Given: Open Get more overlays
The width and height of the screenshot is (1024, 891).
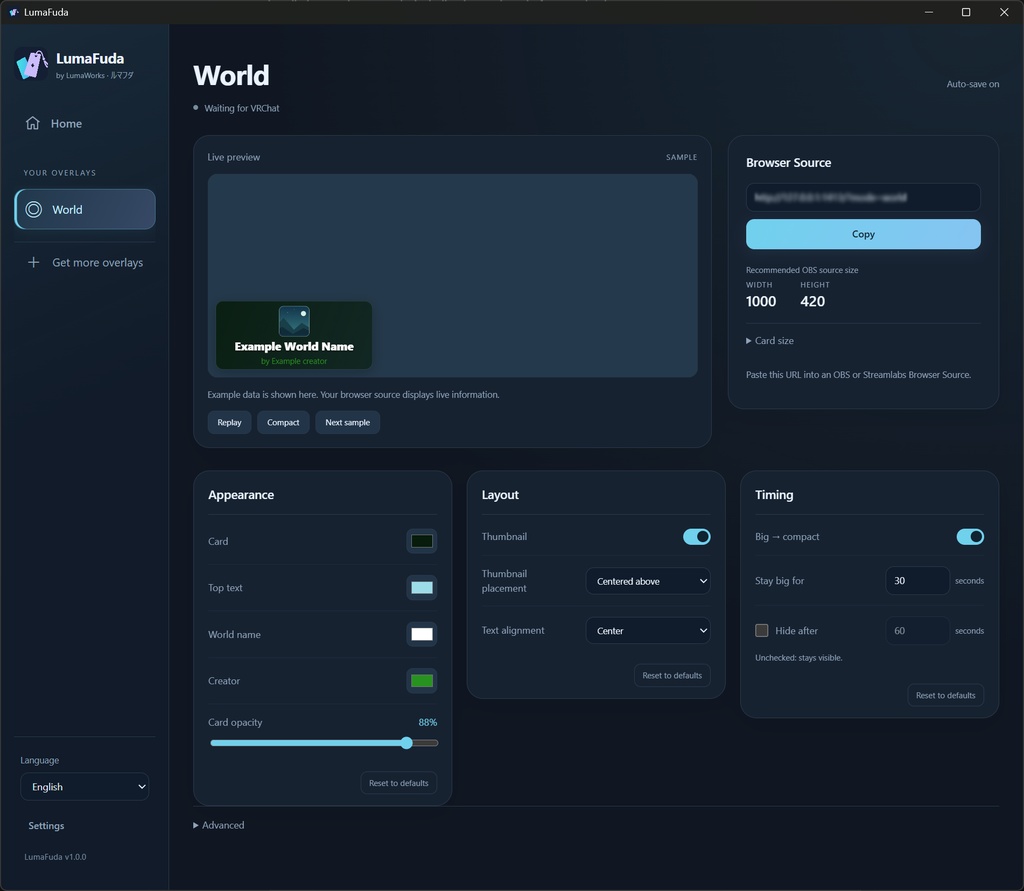Looking at the screenshot, I should pos(85,262).
